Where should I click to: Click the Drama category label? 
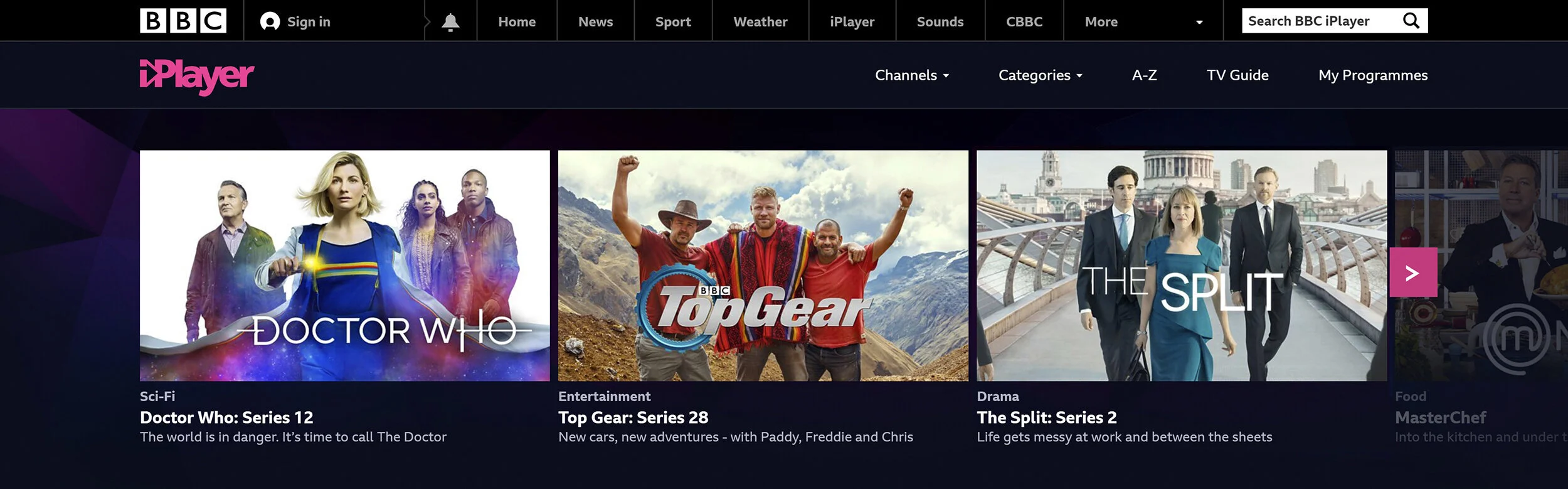(997, 396)
